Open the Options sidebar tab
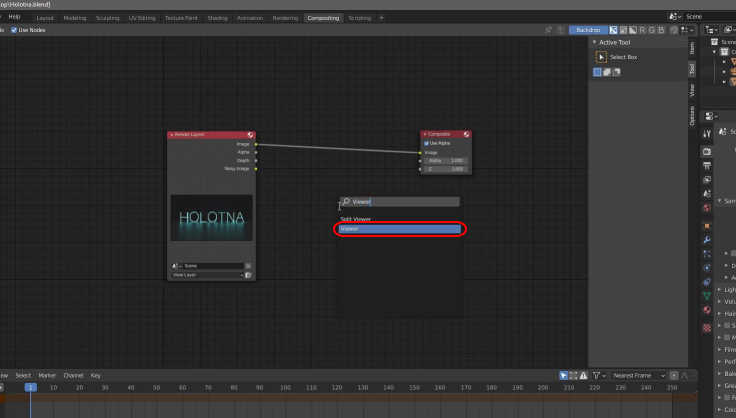 tap(692, 115)
